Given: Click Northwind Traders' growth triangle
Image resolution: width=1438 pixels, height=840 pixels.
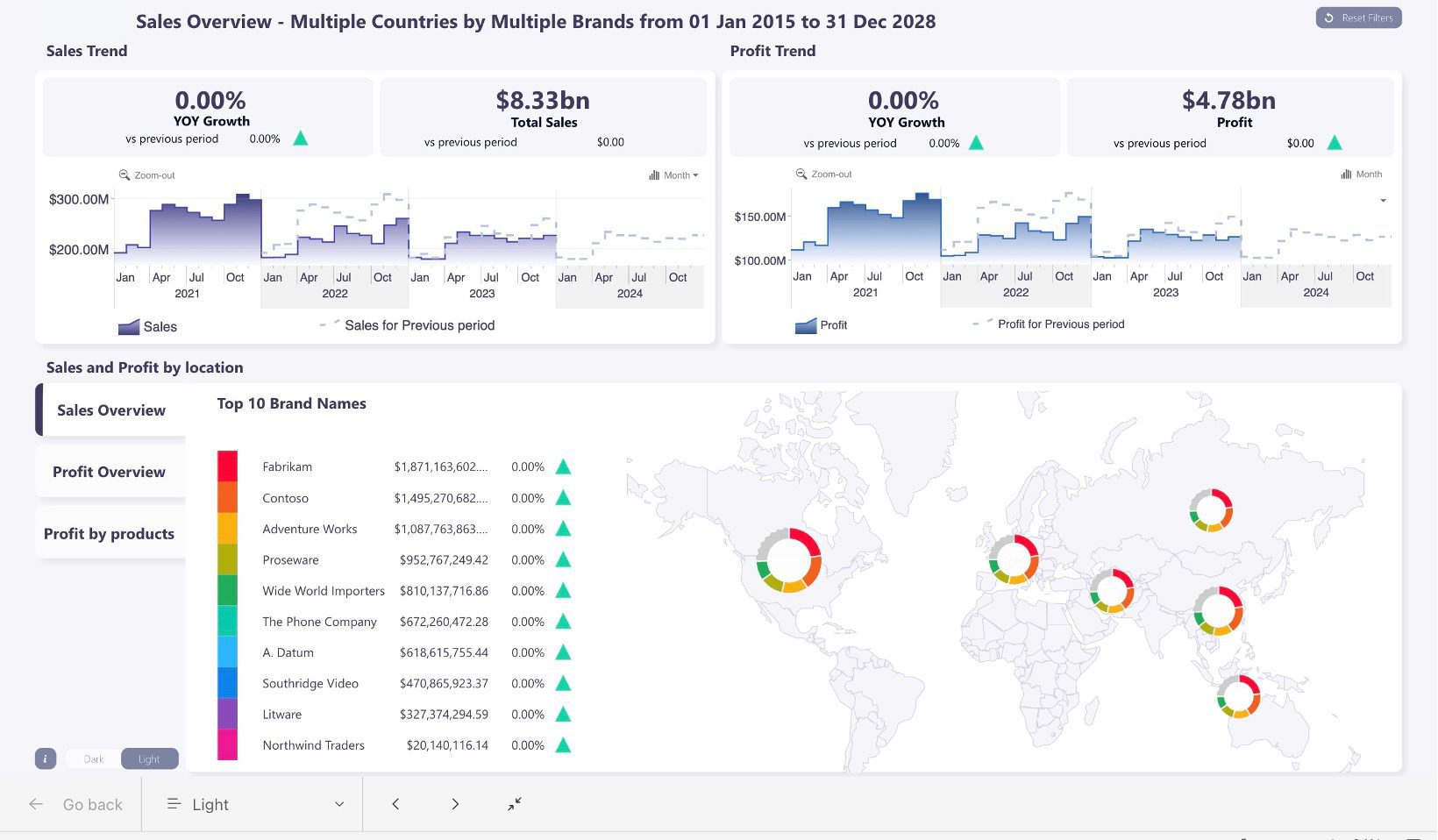Looking at the screenshot, I should pyautogui.click(x=563, y=745).
